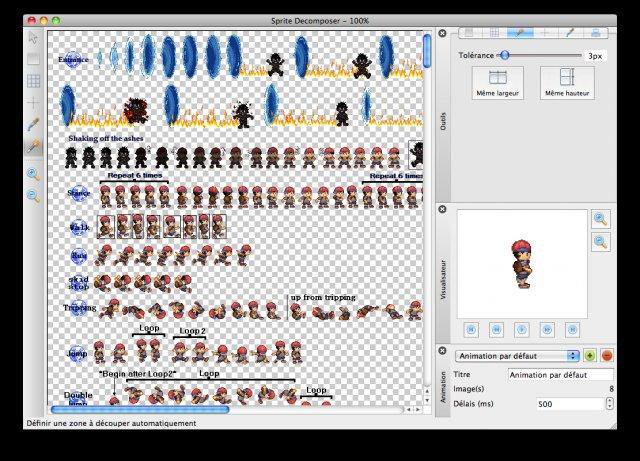Zoom in on the Visualisateur preview
The width and height of the screenshot is (640, 461).
pos(601,219)
